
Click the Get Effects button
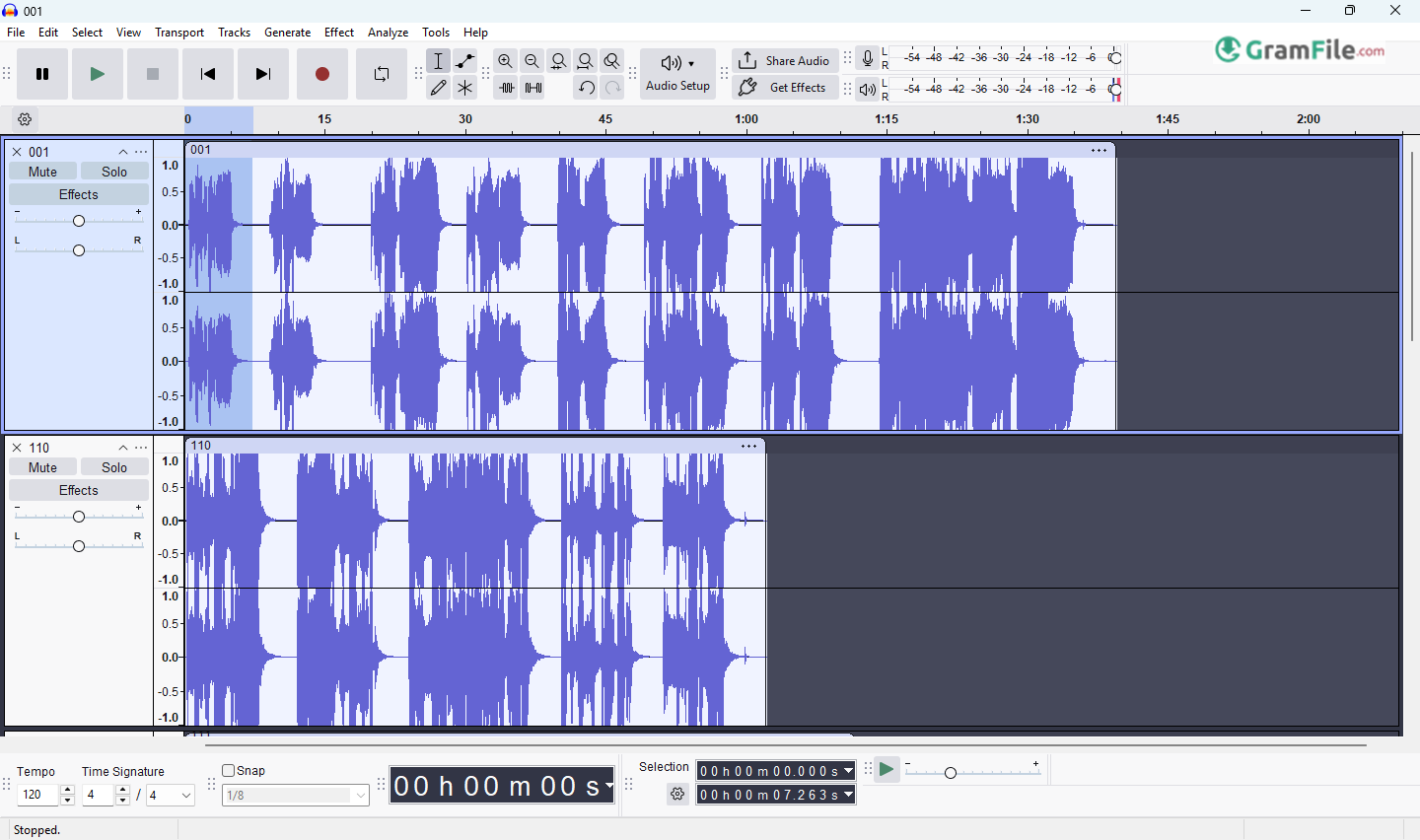pyautogui.click(x=785, y=88)
